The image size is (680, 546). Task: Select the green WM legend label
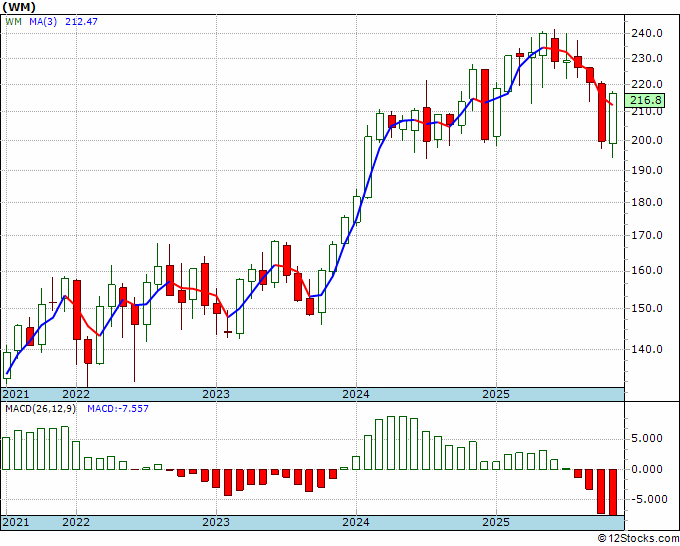coord(13,21)
